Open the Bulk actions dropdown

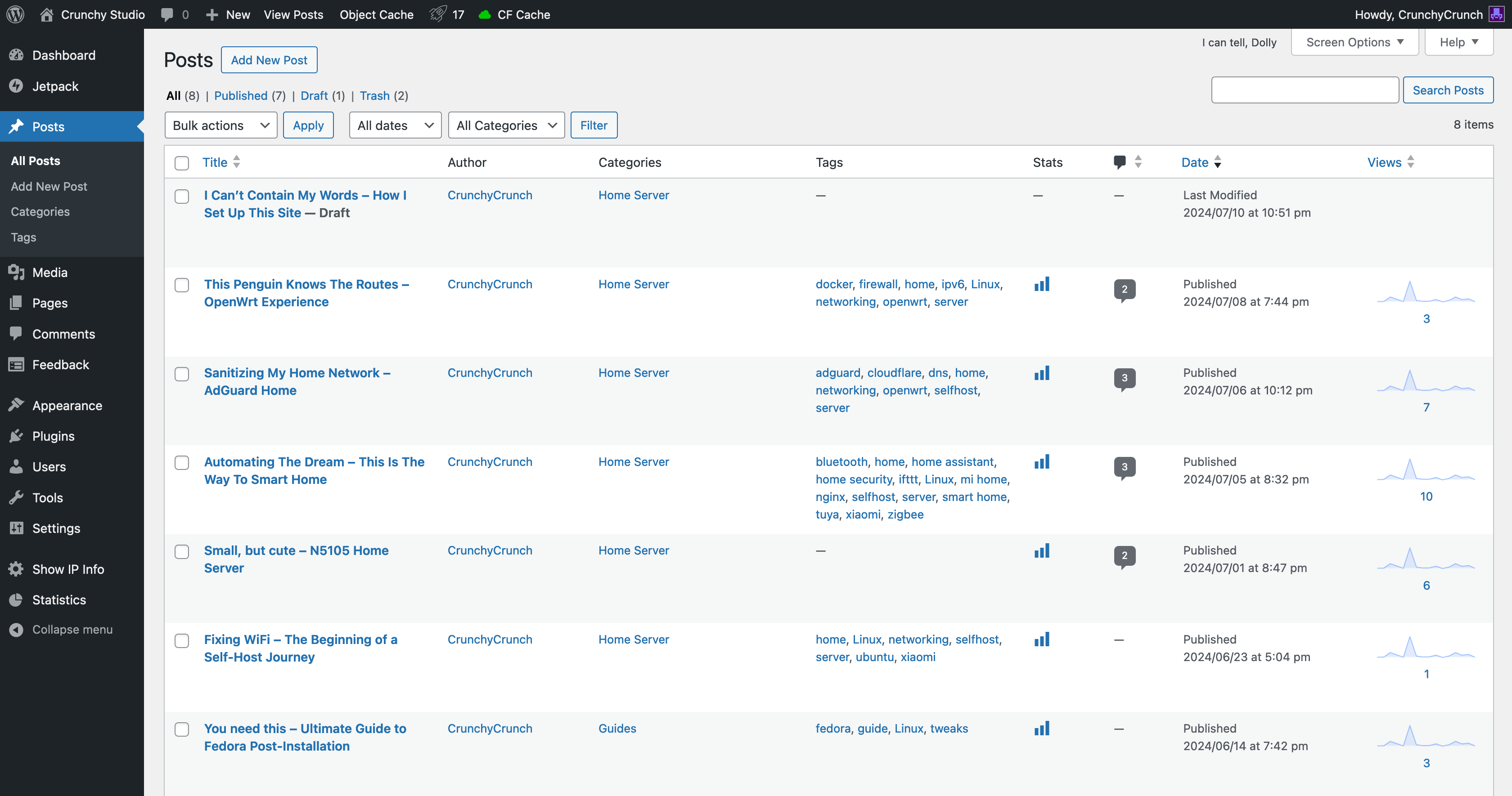[x=220, y=125]
